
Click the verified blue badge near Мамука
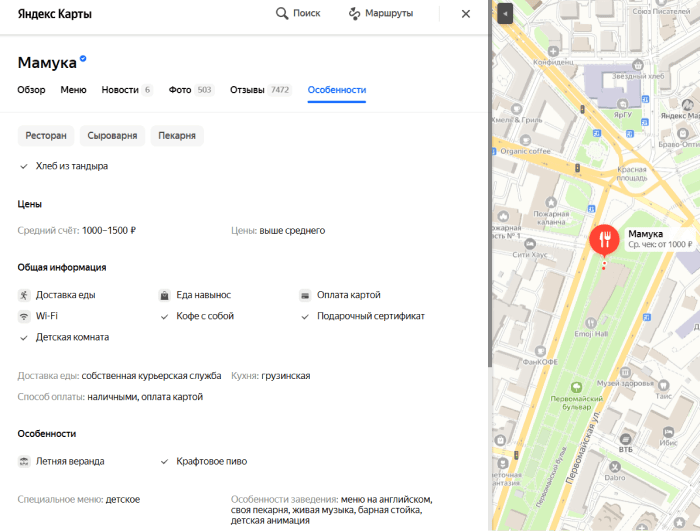(83, 58)
